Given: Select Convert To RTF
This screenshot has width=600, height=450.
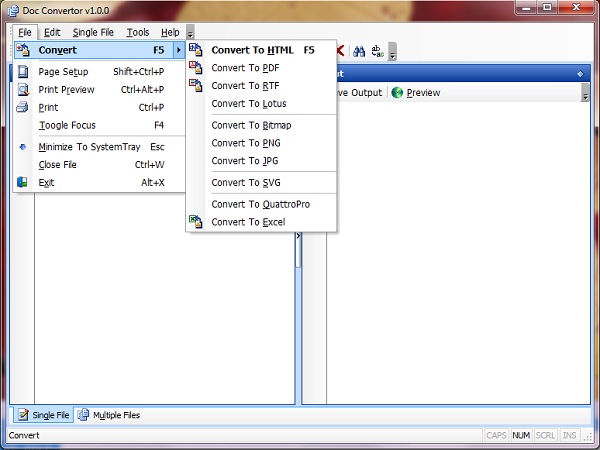Looking at the screenshot, I should [261, 85].
